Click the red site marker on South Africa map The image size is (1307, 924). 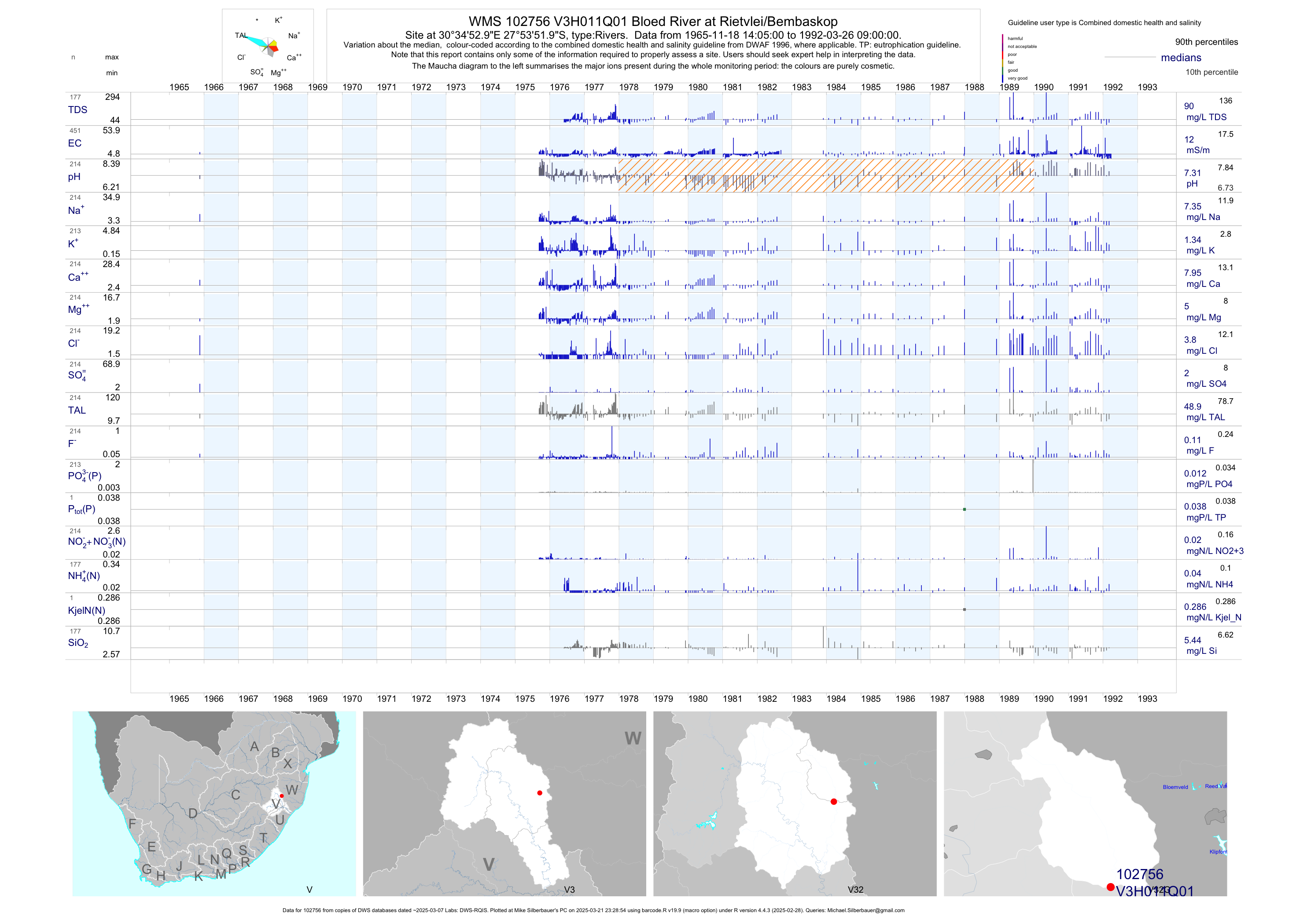[x=281, y=796]
